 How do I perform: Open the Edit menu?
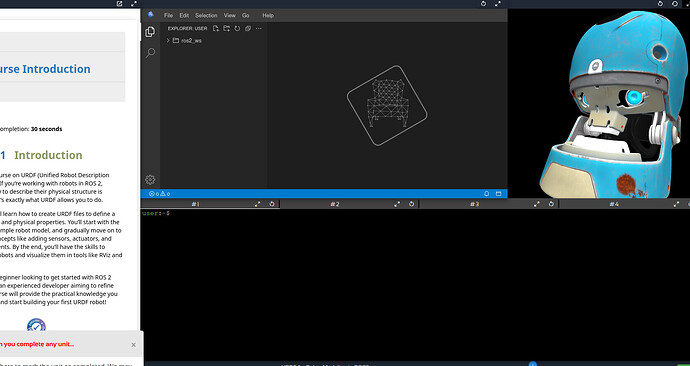[184, 15]
